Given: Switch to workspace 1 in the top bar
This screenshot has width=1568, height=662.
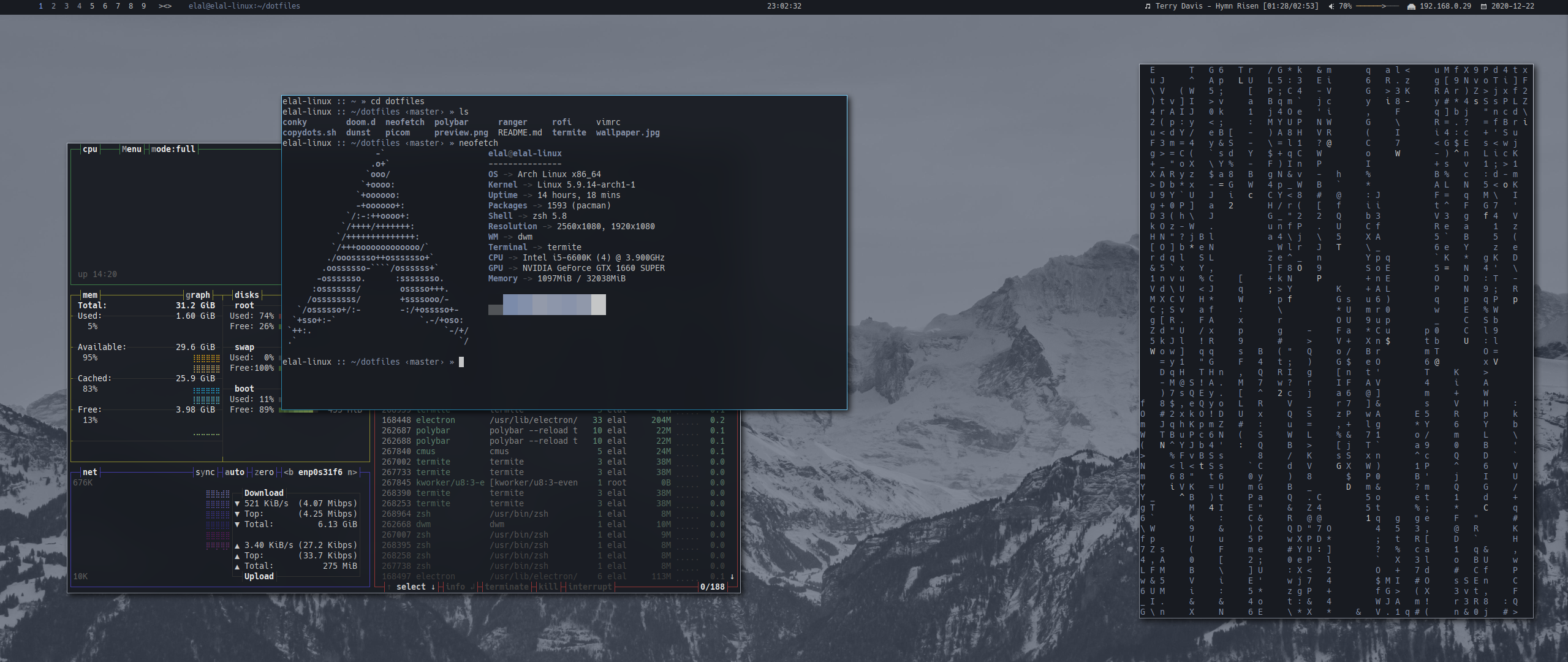Looking at the screenshot, I should tap(40, 6).
